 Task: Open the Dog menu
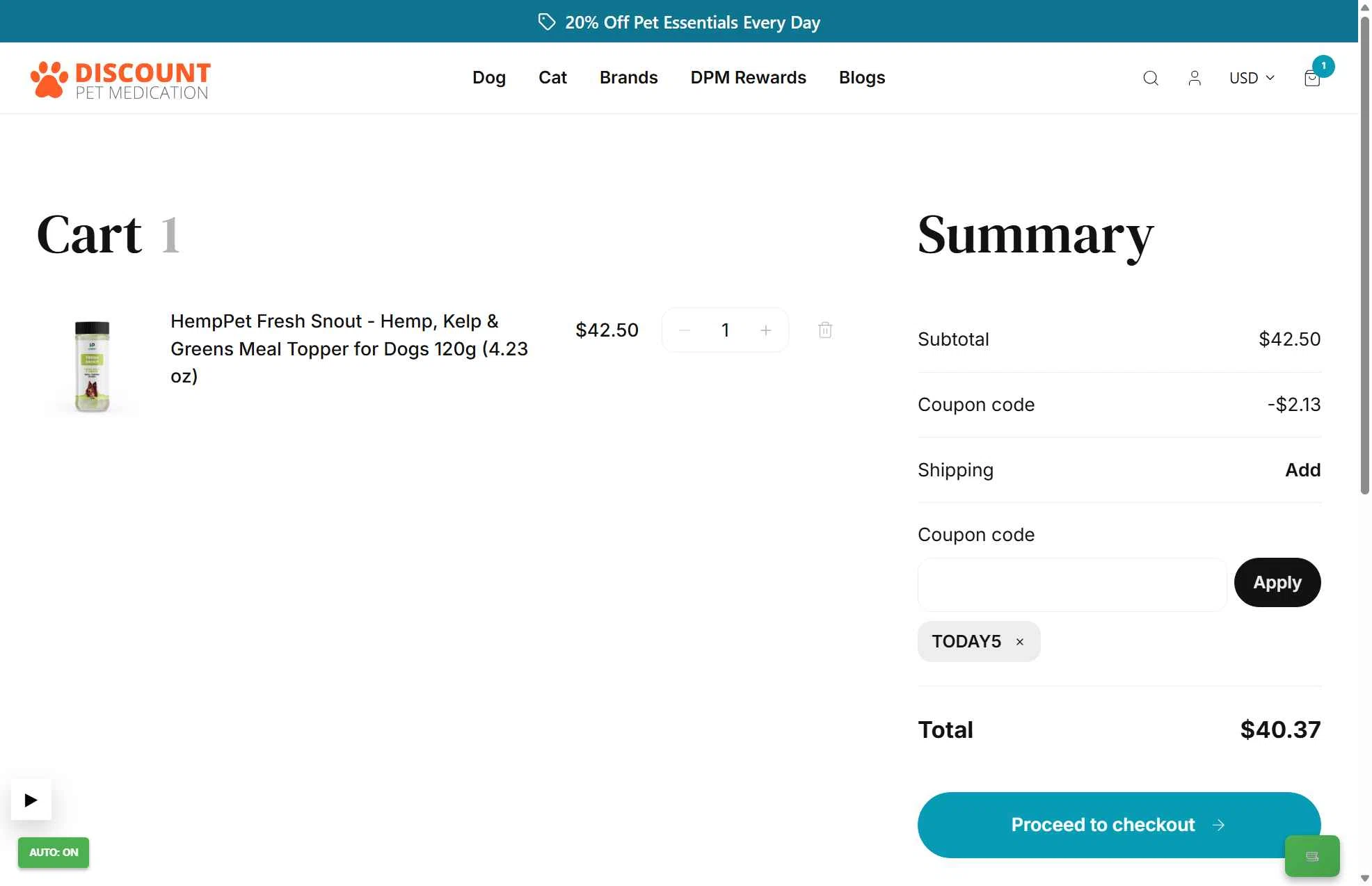click(x=489, y=77)
